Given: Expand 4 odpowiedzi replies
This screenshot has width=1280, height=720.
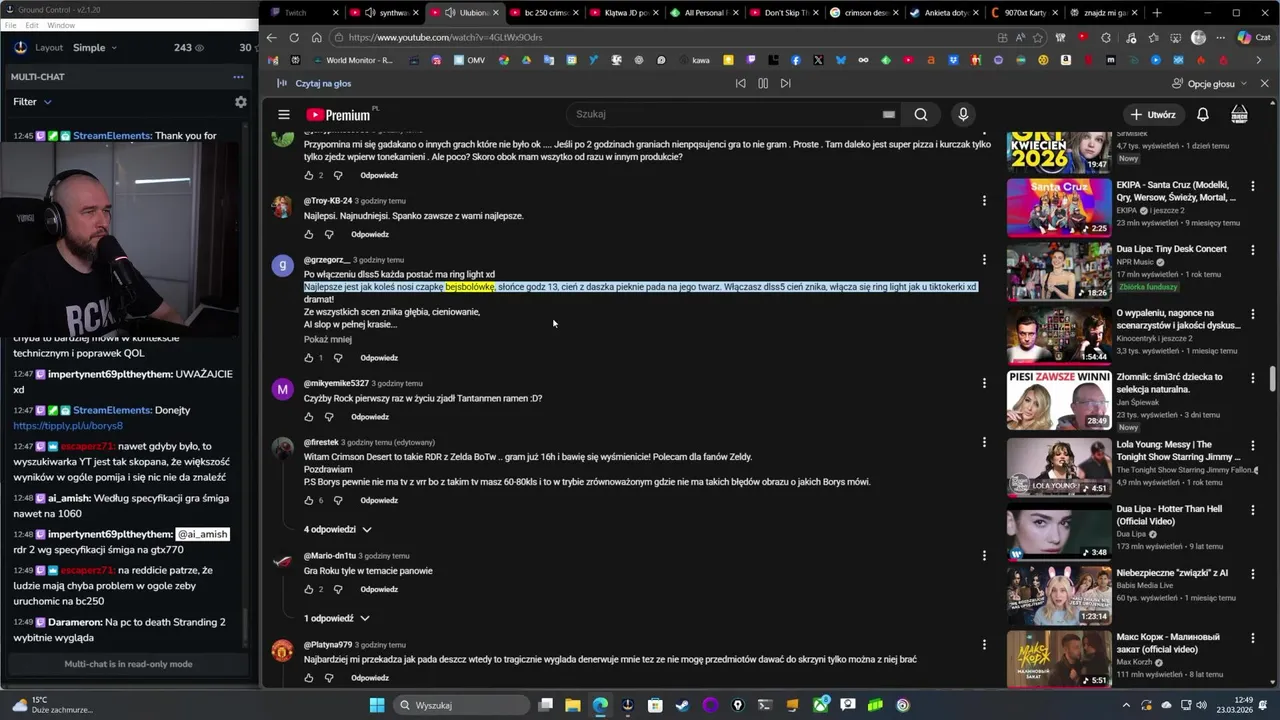Looking at the screenshot, I should coord(338,529).
